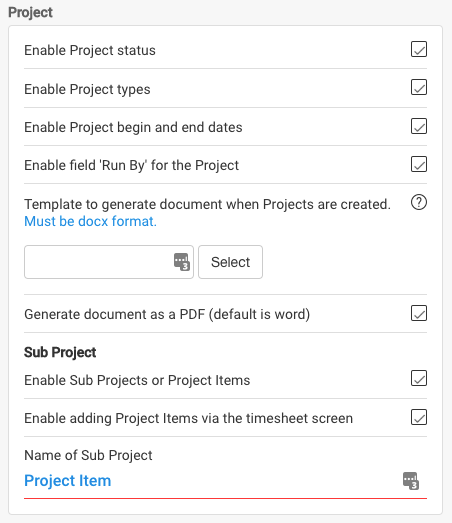This screenshot has width=452, height=523.
Task: Click the Enable Project status label
Action: click(x=90, y=50)
